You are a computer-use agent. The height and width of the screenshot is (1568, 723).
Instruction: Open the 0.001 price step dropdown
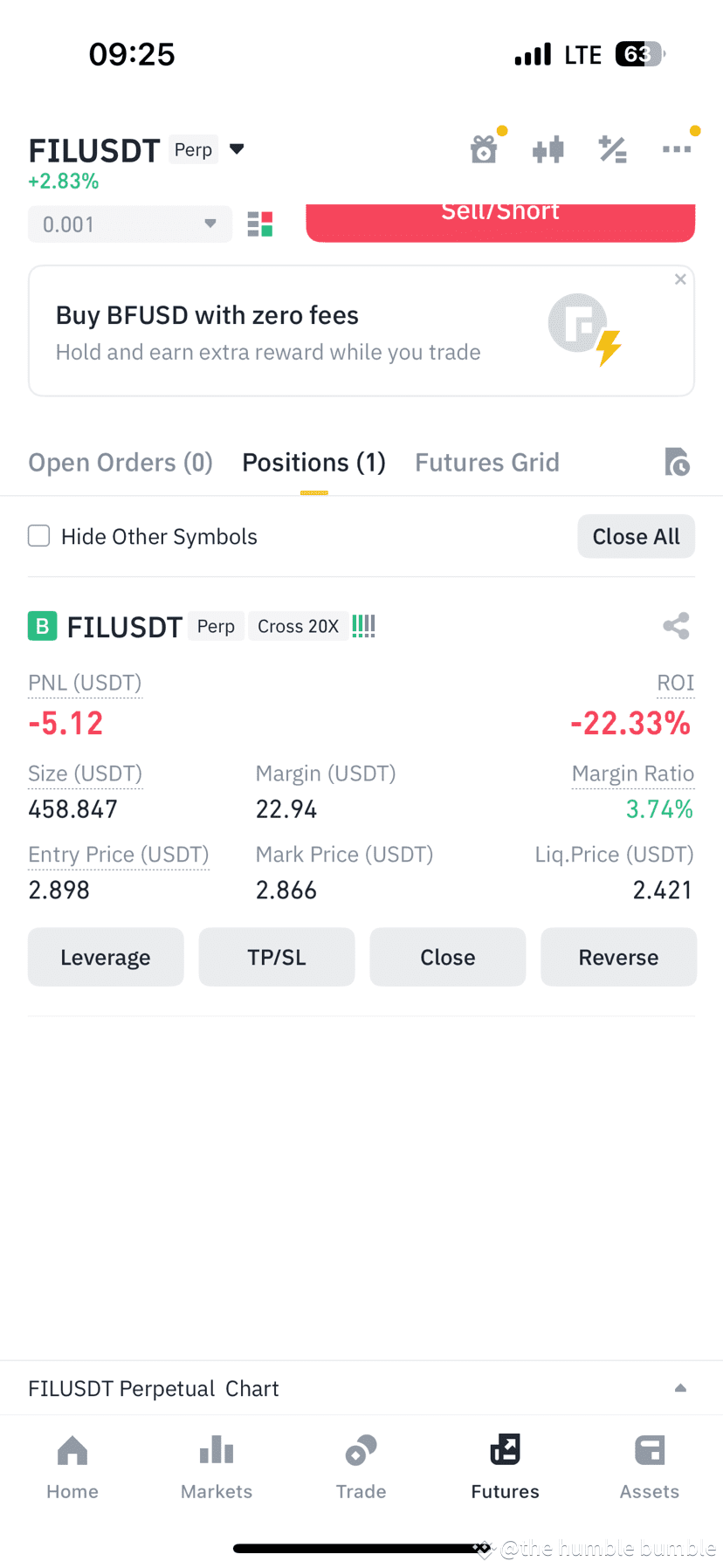coord(130,224)
